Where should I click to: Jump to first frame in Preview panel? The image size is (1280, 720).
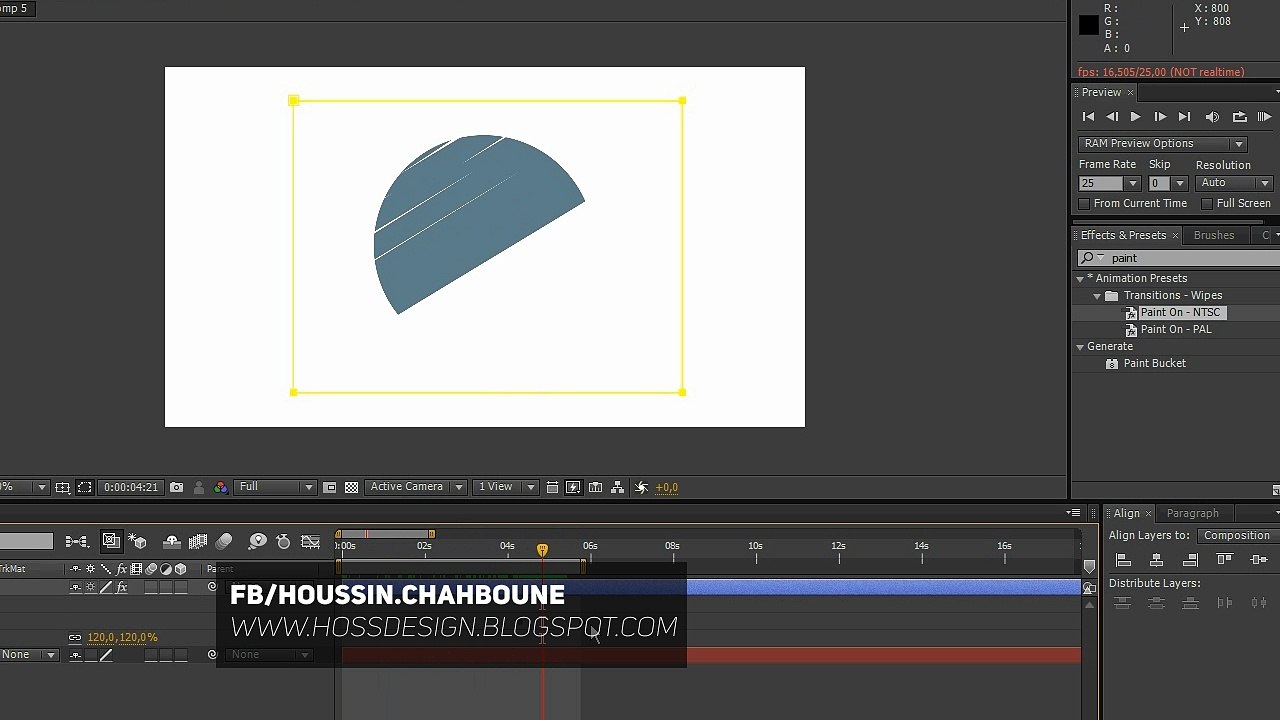tap(1089, 117)
